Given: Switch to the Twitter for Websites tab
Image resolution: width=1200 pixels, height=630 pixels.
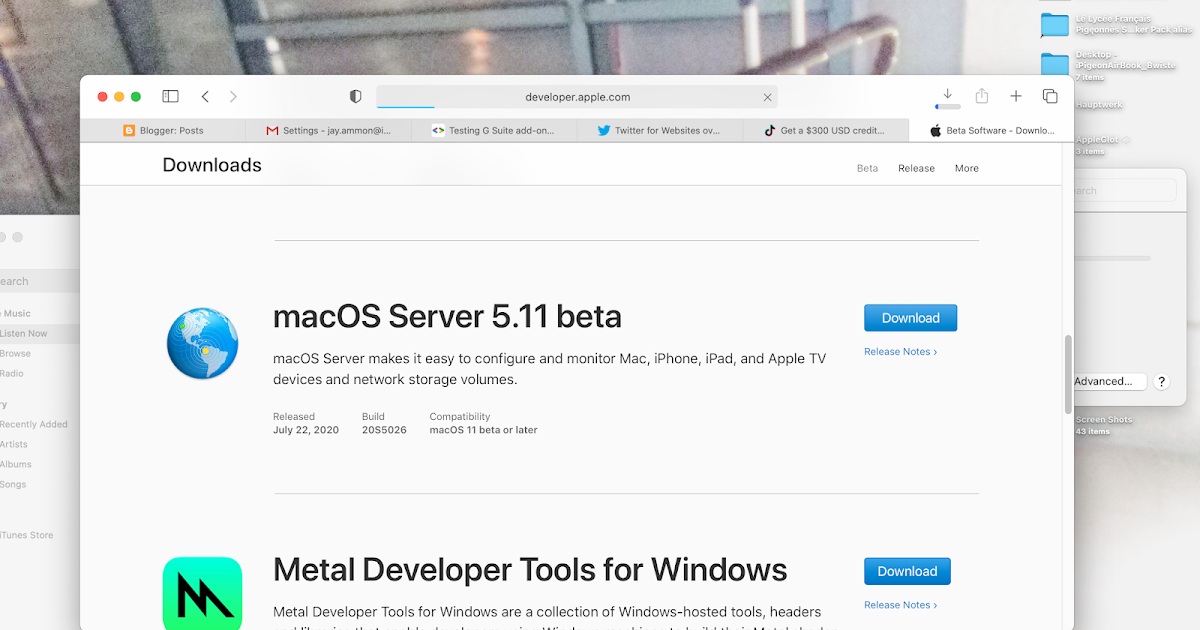Looking at the screenshot, I should coord(660,130).
